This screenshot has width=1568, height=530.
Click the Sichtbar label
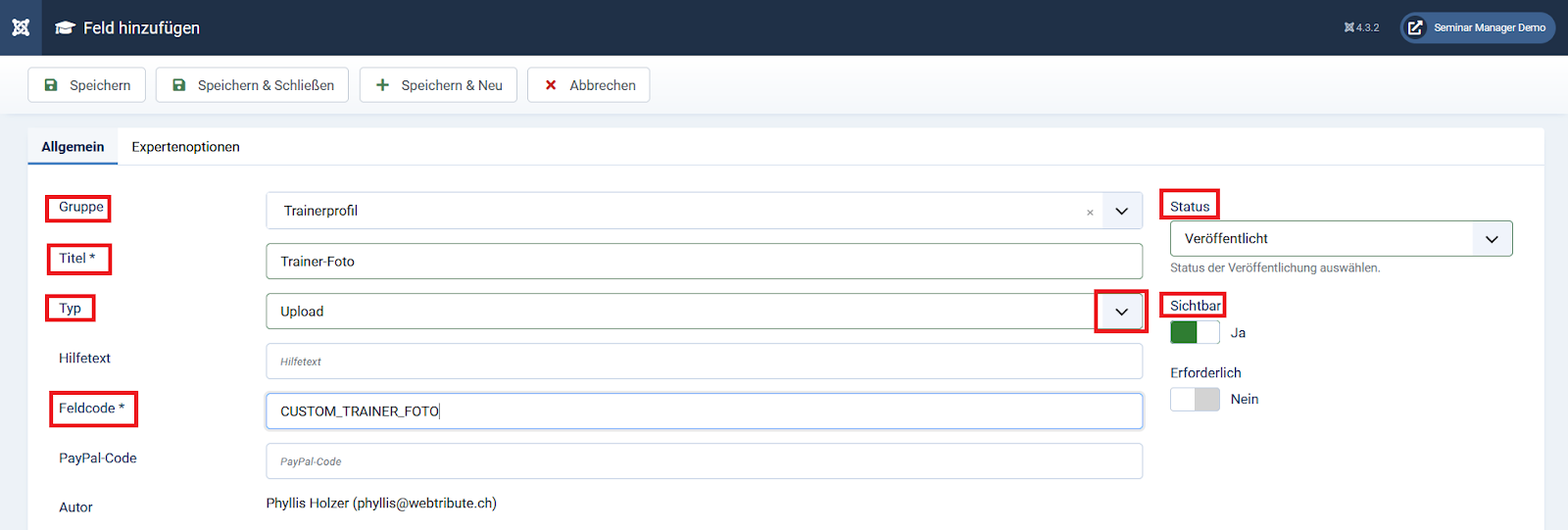click(1196, 306)
